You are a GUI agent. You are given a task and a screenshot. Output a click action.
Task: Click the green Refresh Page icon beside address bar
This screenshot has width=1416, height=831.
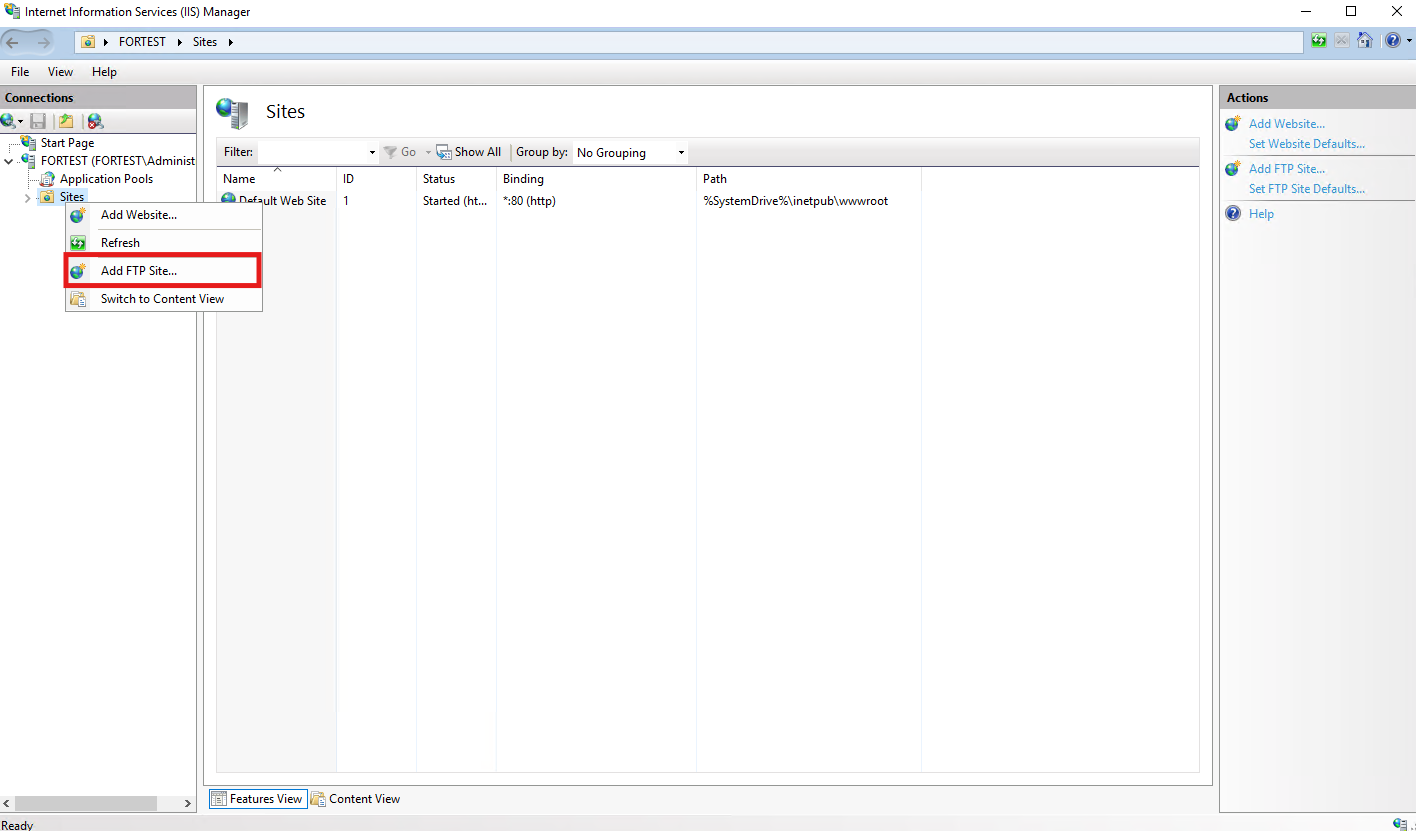tap(1319, 41)
